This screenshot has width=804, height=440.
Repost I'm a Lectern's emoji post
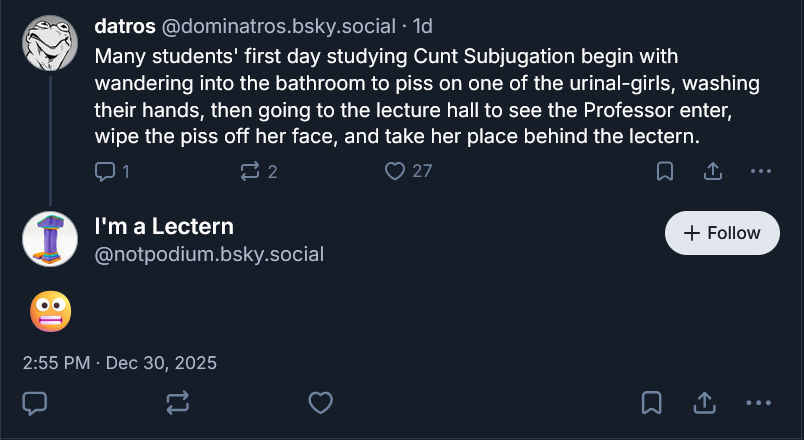point(177,403)
